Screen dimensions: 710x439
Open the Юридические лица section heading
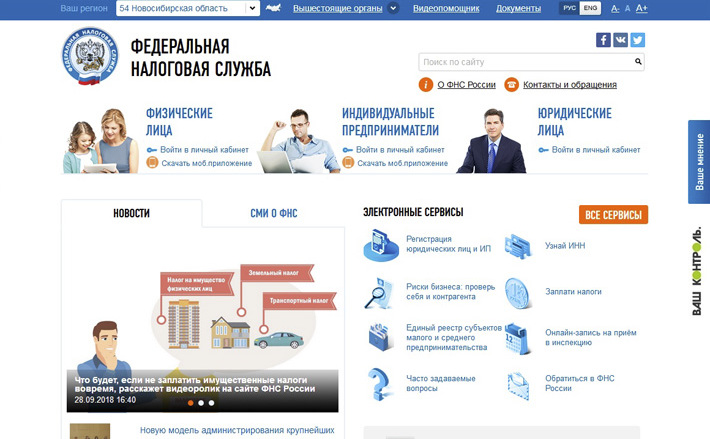[574, 122]
